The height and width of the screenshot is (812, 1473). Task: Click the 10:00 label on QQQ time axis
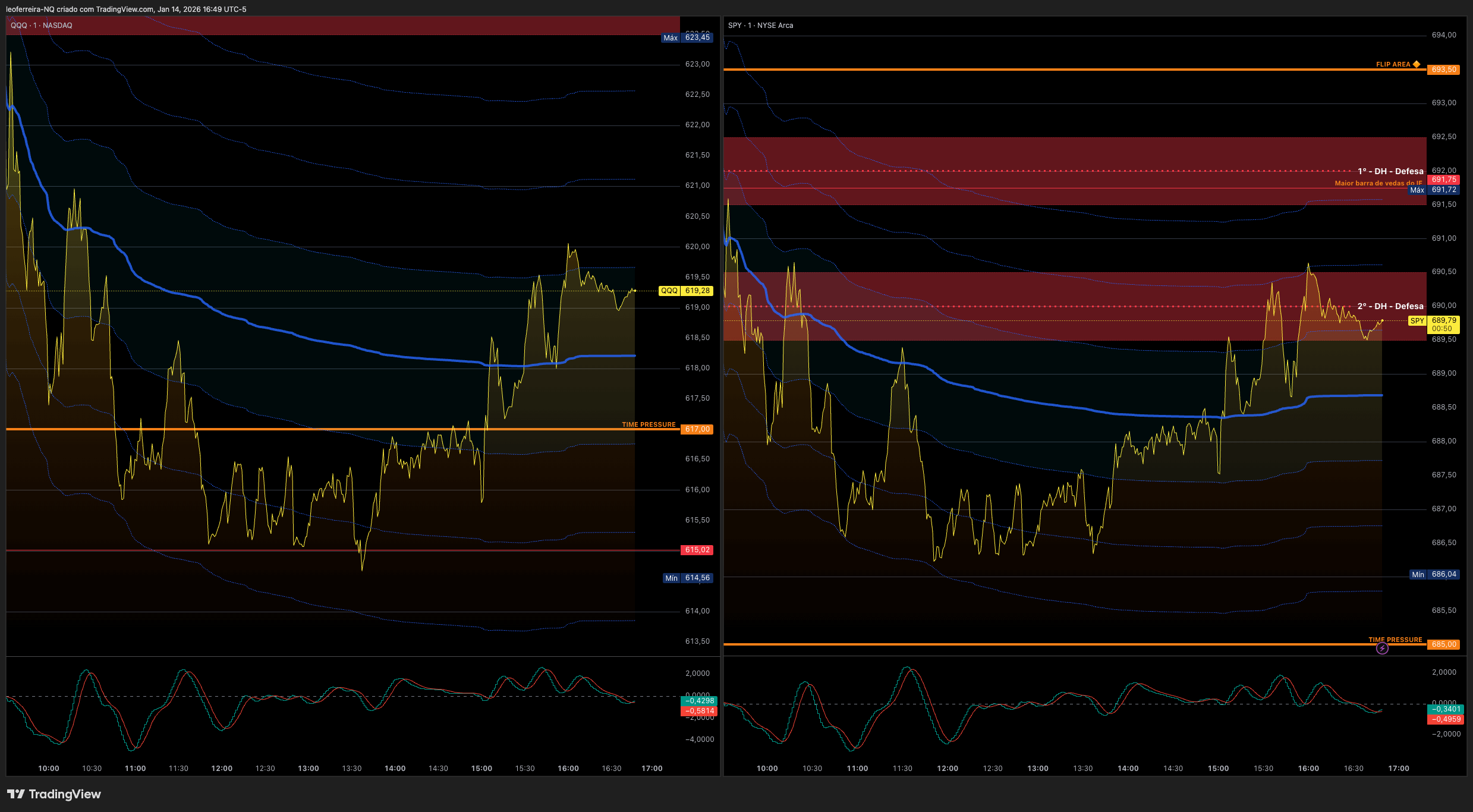tap(49, 769)
